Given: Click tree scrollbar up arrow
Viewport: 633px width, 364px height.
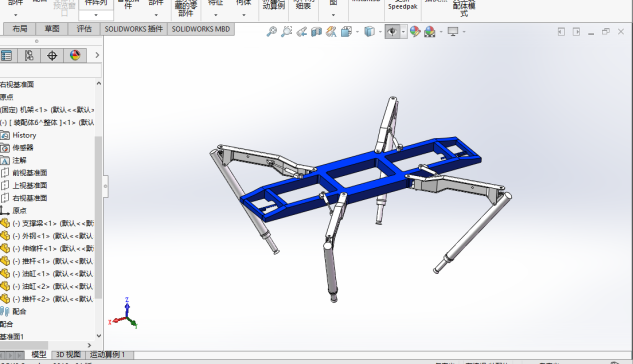Looking at the screenshot, I should tap(99, 84).
